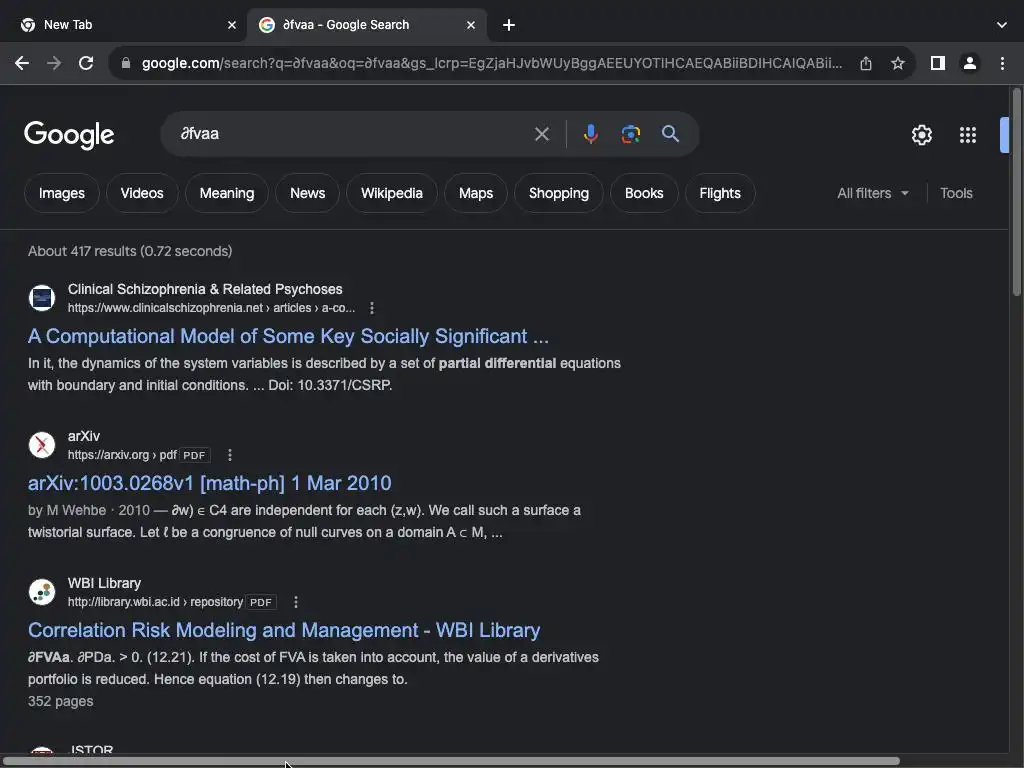
Task: Filter results by Videos
Action: [142, 193]
